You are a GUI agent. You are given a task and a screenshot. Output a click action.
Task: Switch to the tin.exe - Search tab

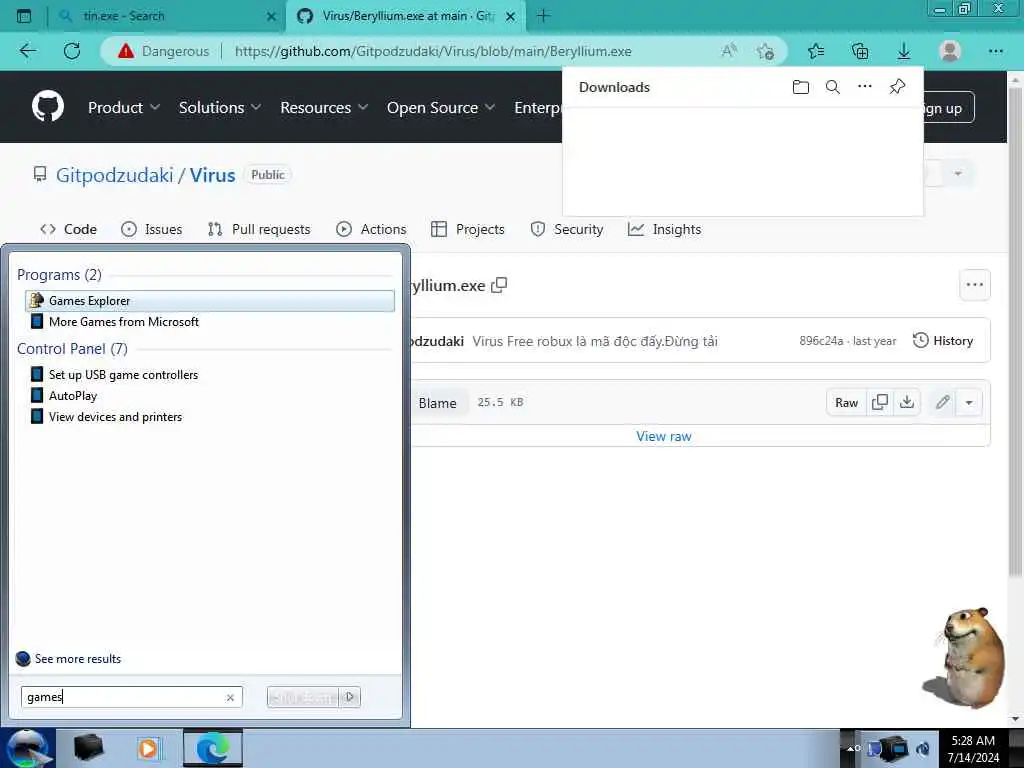(166, 16)
